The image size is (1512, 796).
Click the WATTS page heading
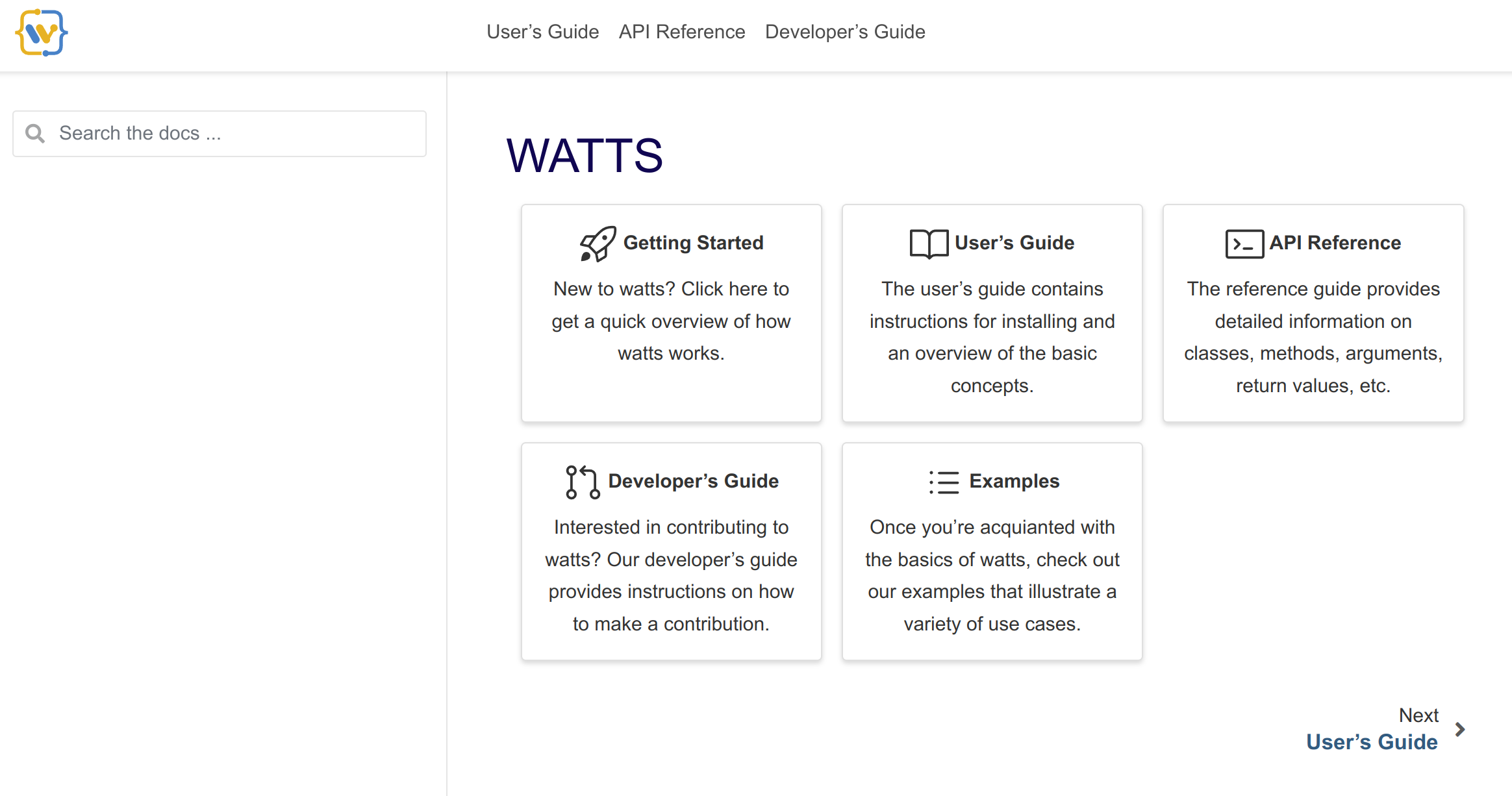584,156
